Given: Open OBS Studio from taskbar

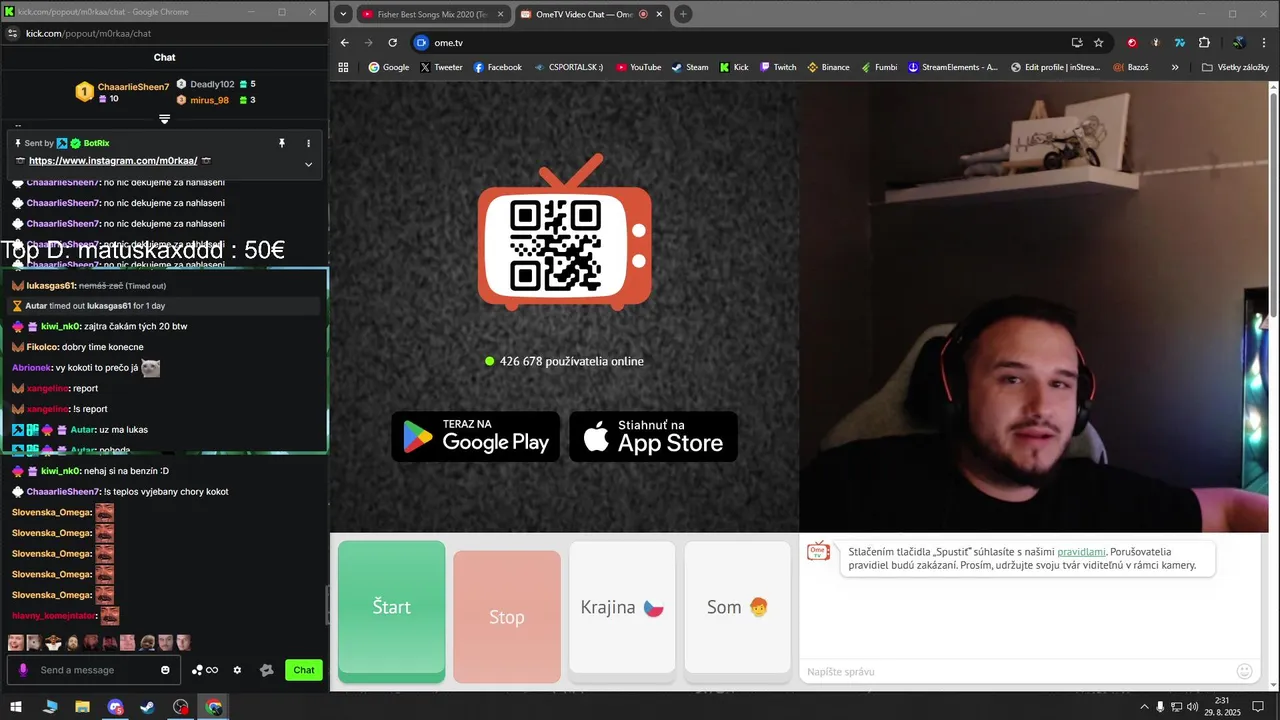Looking at the screenshot, I should (x=180, y=707).
